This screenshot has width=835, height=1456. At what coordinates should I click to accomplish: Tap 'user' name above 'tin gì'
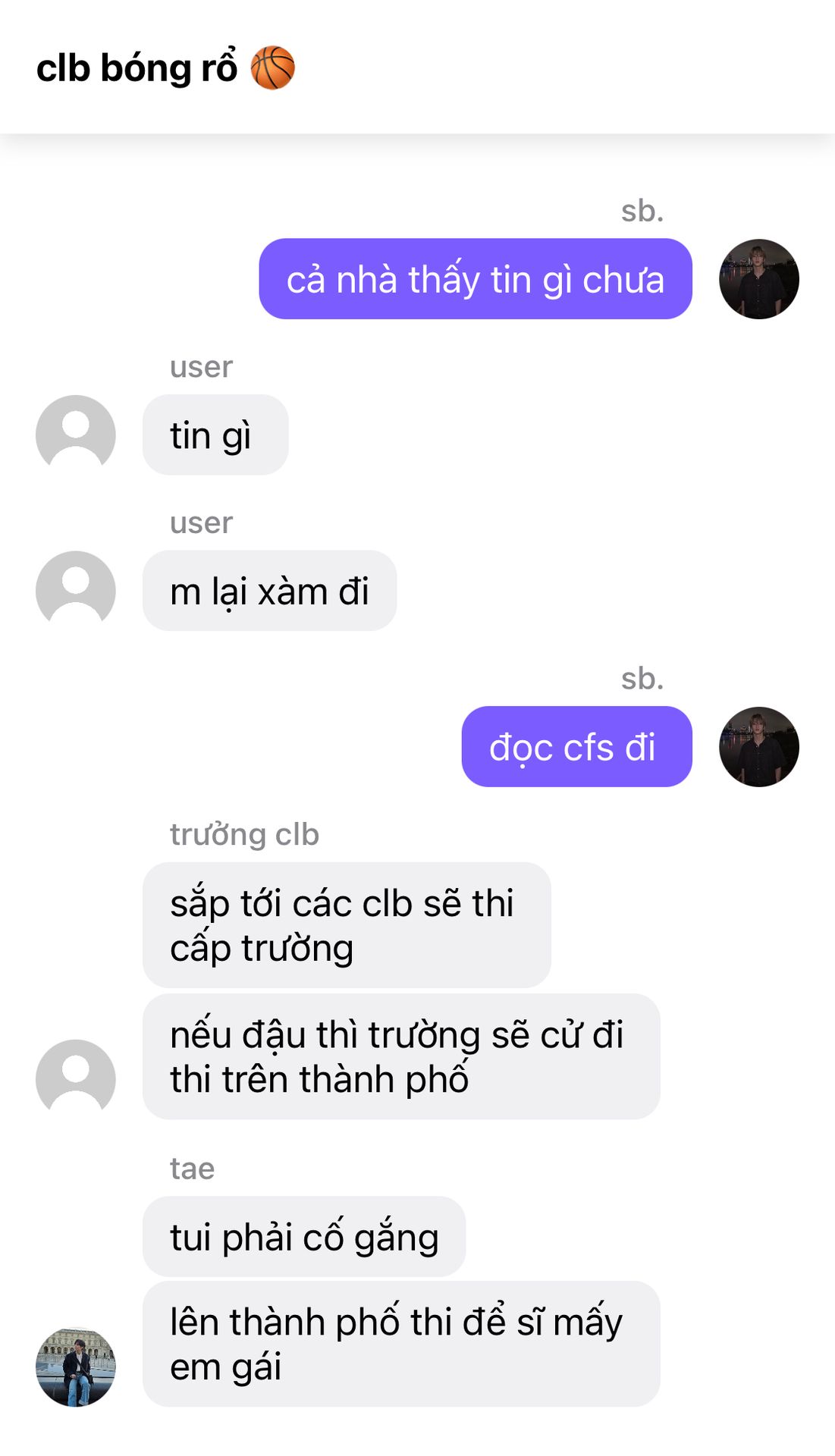(201, 367)
